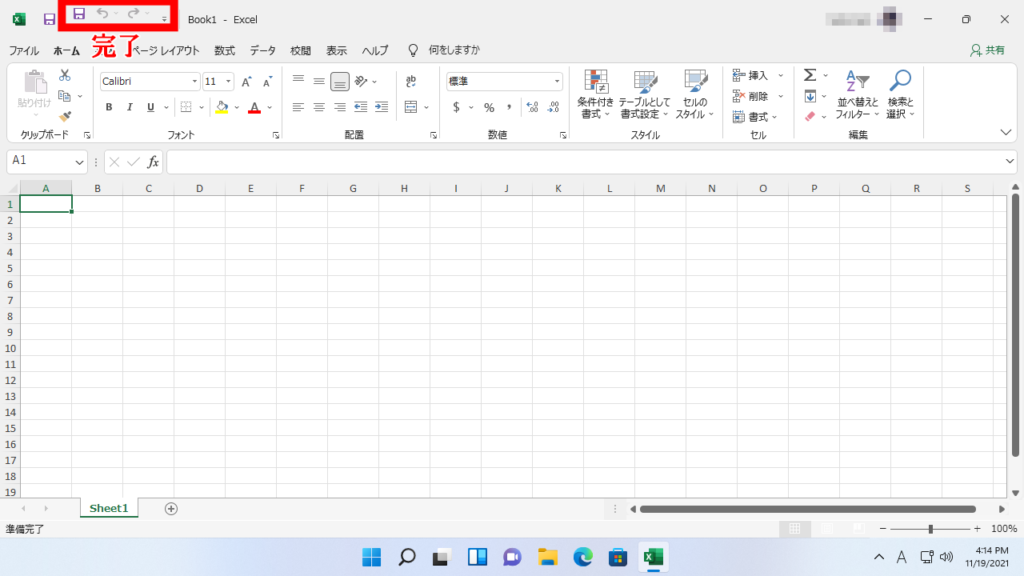This screenshot has height=576, width=1024.
Task: Click Save in the Quick Access Toolbar
Action: click(79, 13)
